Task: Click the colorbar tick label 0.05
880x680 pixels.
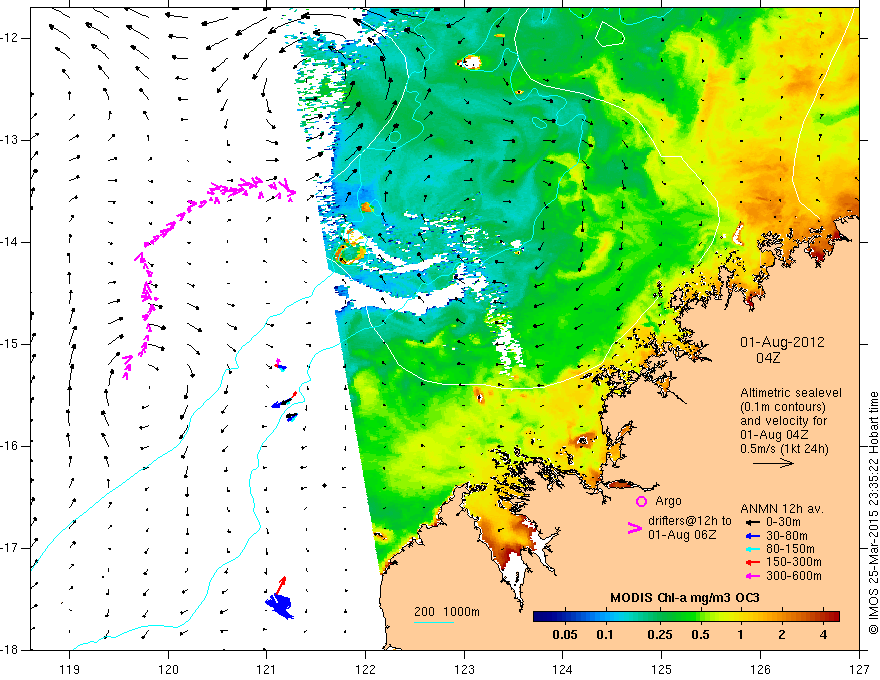Action: coord(565,635)
